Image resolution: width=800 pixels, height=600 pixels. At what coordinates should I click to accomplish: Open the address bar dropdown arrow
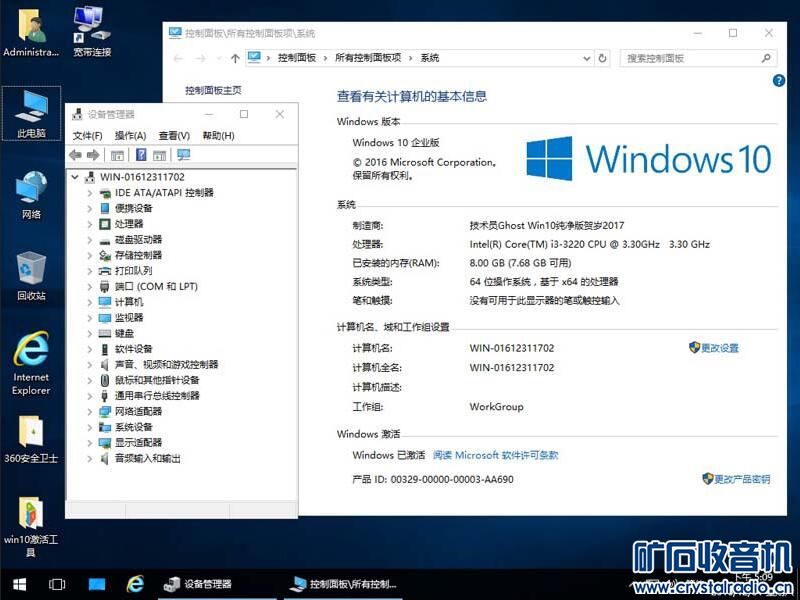(585, 57)
